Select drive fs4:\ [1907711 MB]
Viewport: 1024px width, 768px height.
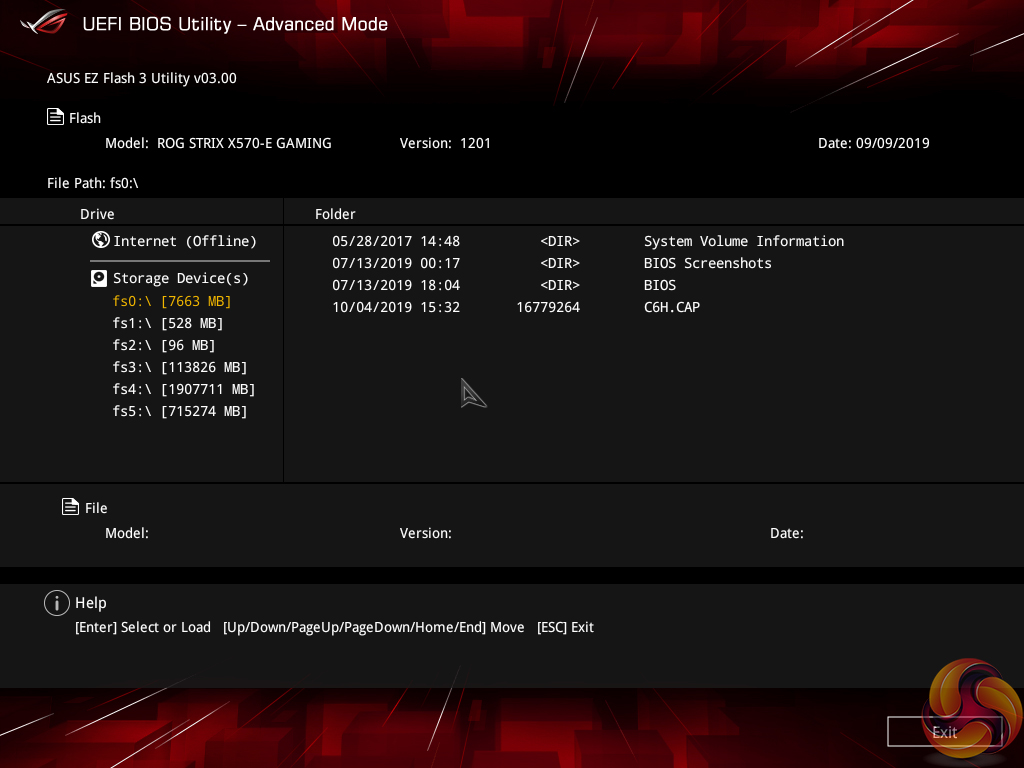[x=184, y=389]
